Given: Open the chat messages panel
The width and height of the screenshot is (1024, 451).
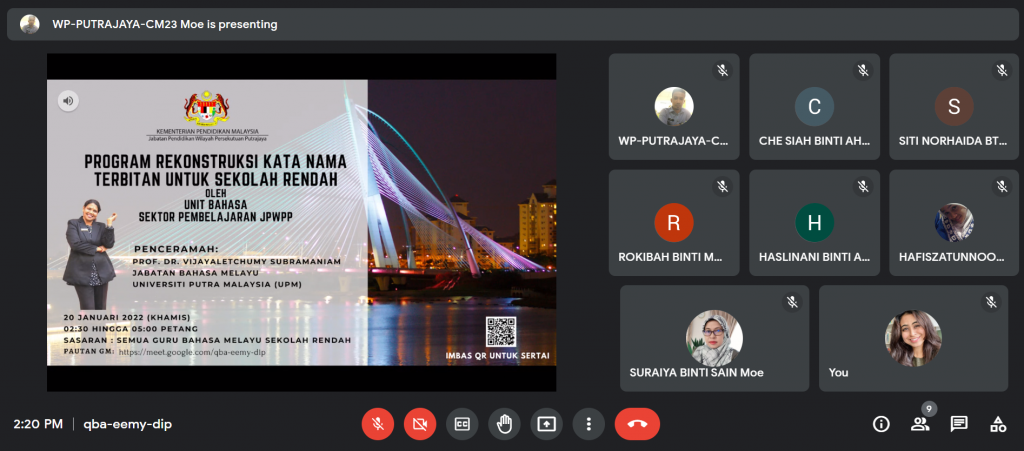Looking at the screenshot, I should 959,424.
